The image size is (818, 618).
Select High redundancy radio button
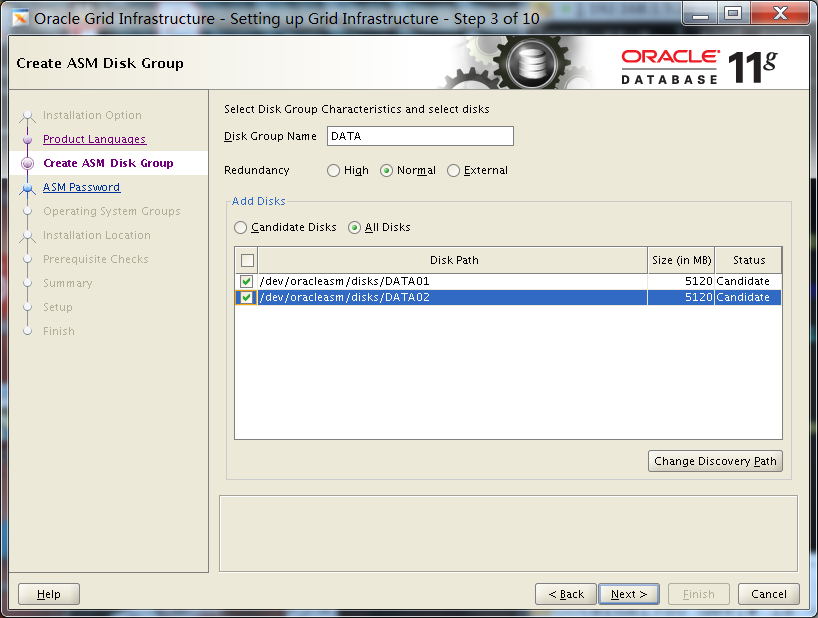(333, 171)
